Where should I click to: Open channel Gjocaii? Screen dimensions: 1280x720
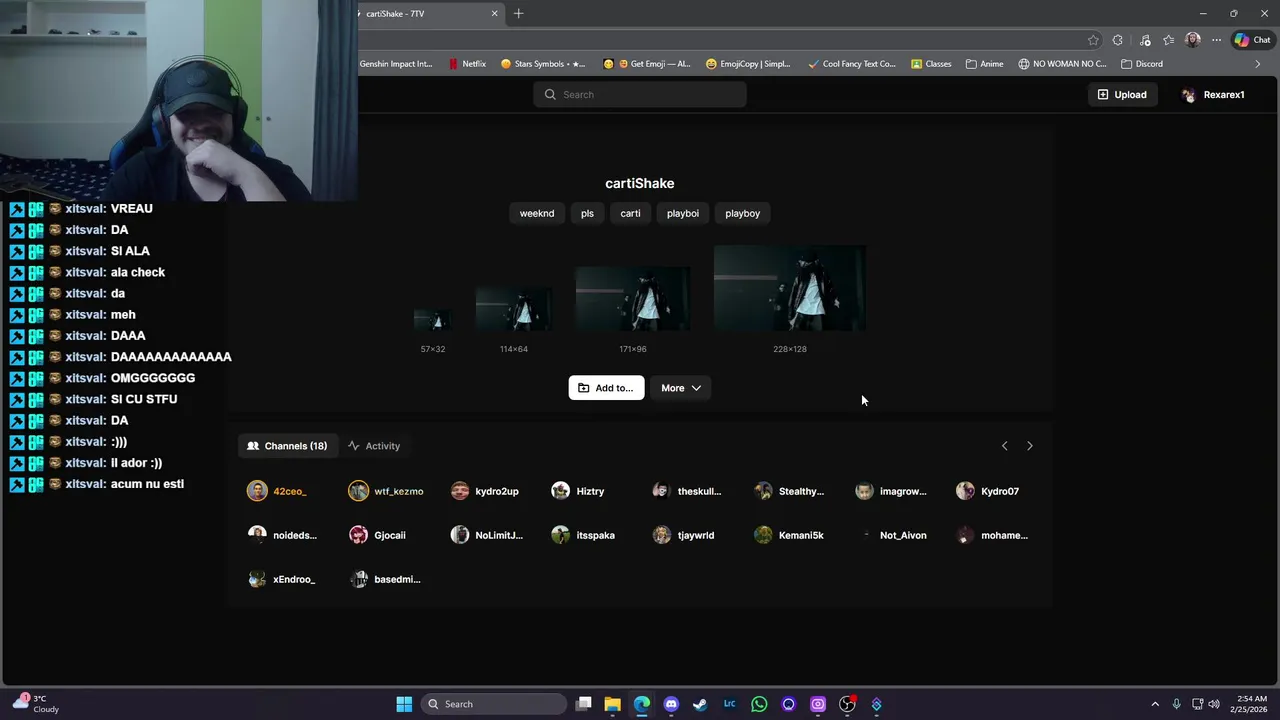[x=377, y=535]
